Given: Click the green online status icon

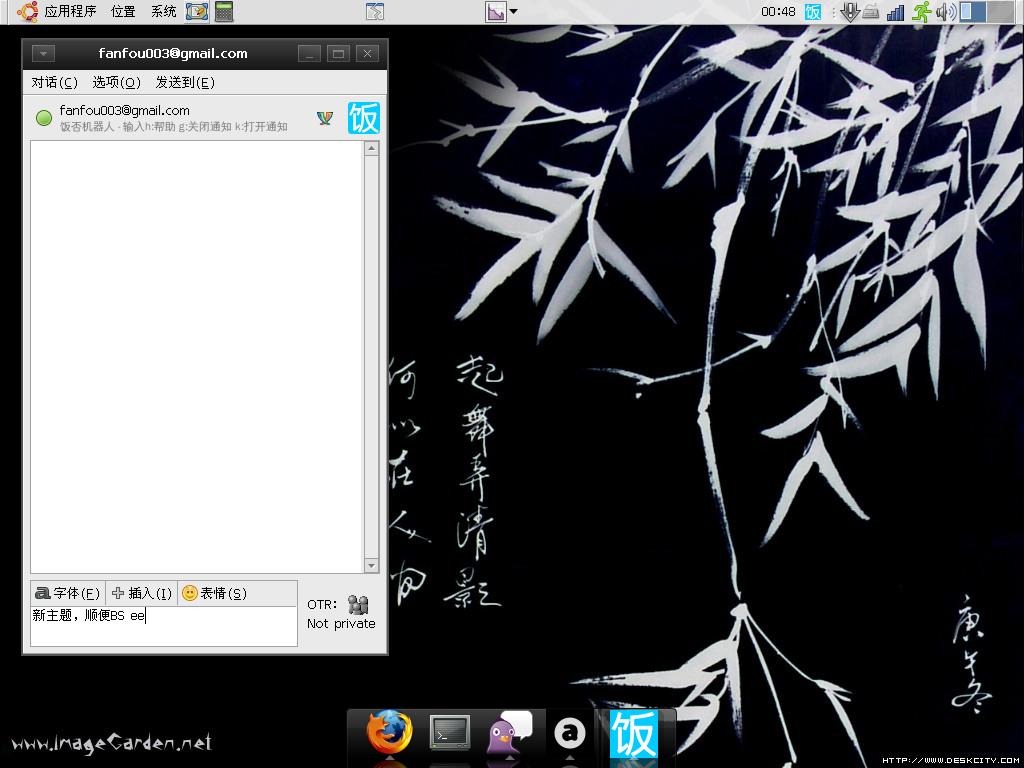Looking at the screenshot, I should coord(44,118).
